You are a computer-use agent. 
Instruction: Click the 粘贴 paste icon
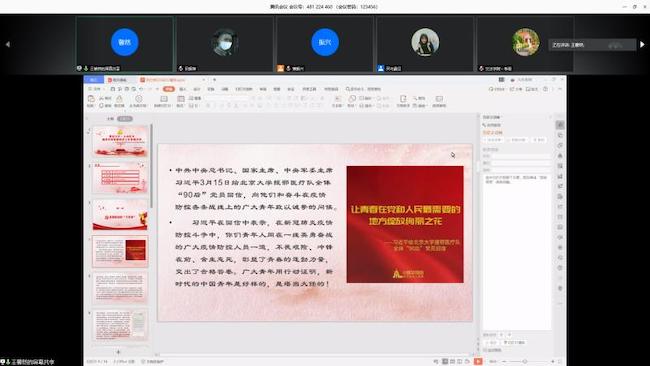(x=90, y=99)
